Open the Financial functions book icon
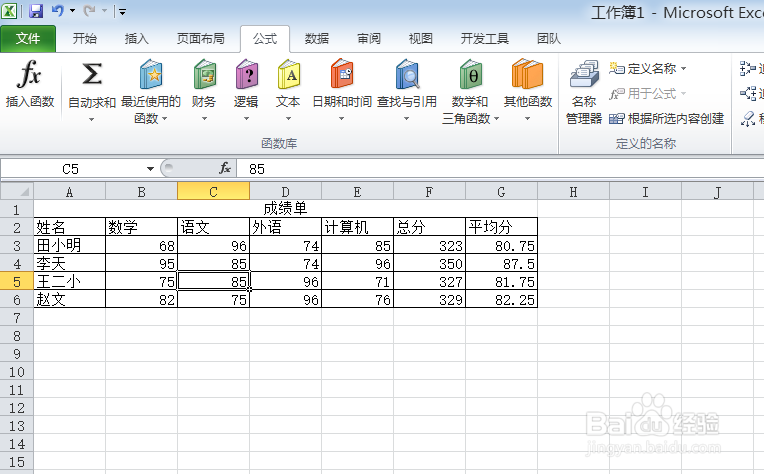Screen dimensions: 764x474 204,74
